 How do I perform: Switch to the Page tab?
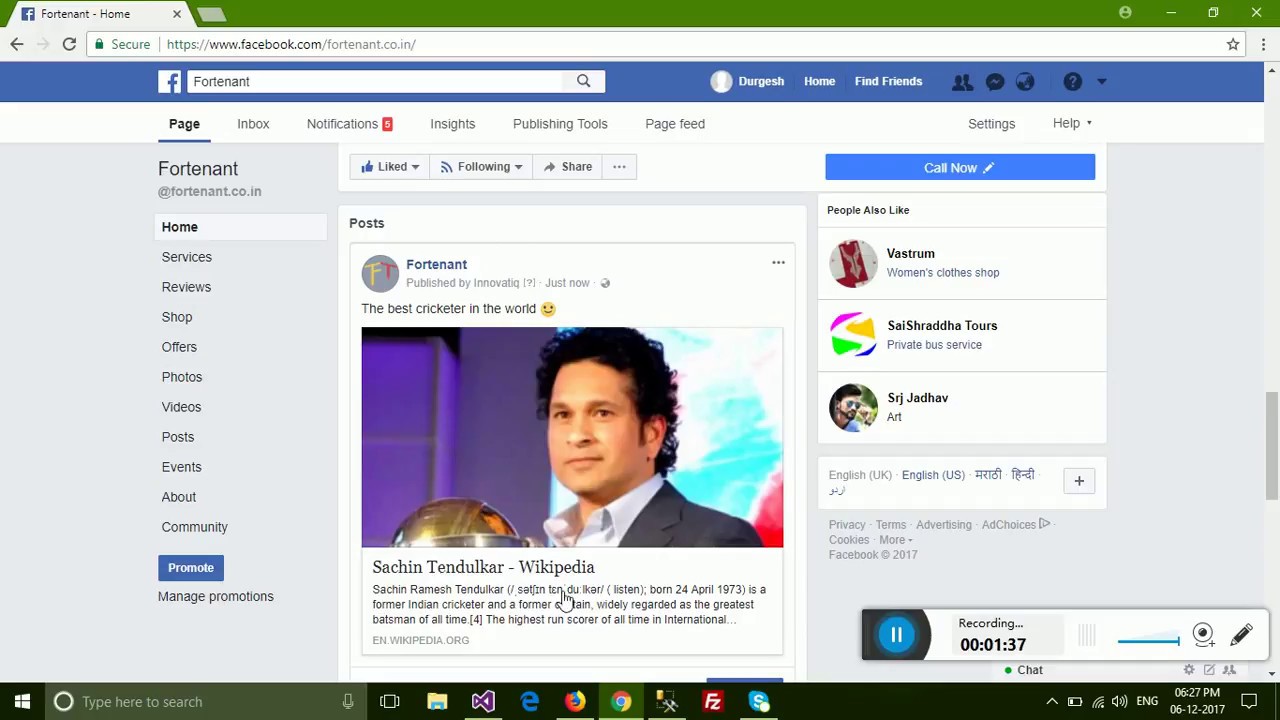(184, 124)
